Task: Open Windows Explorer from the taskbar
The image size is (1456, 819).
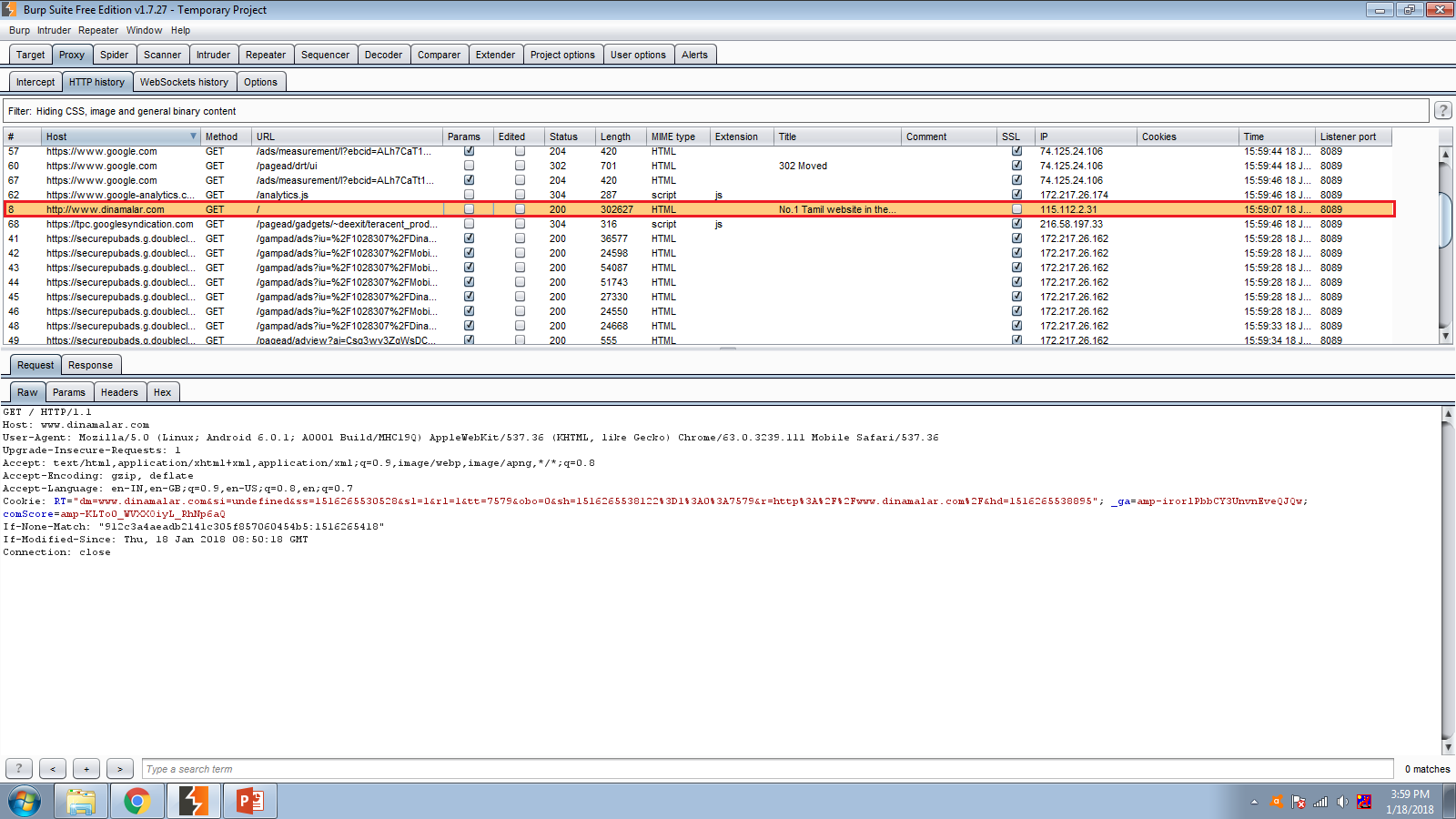Action: coord(81,802)
